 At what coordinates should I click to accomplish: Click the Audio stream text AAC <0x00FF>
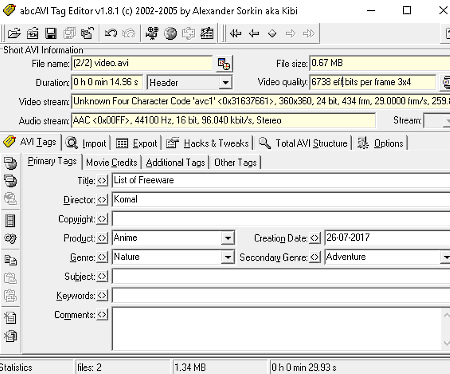click(x=101, y=120)
